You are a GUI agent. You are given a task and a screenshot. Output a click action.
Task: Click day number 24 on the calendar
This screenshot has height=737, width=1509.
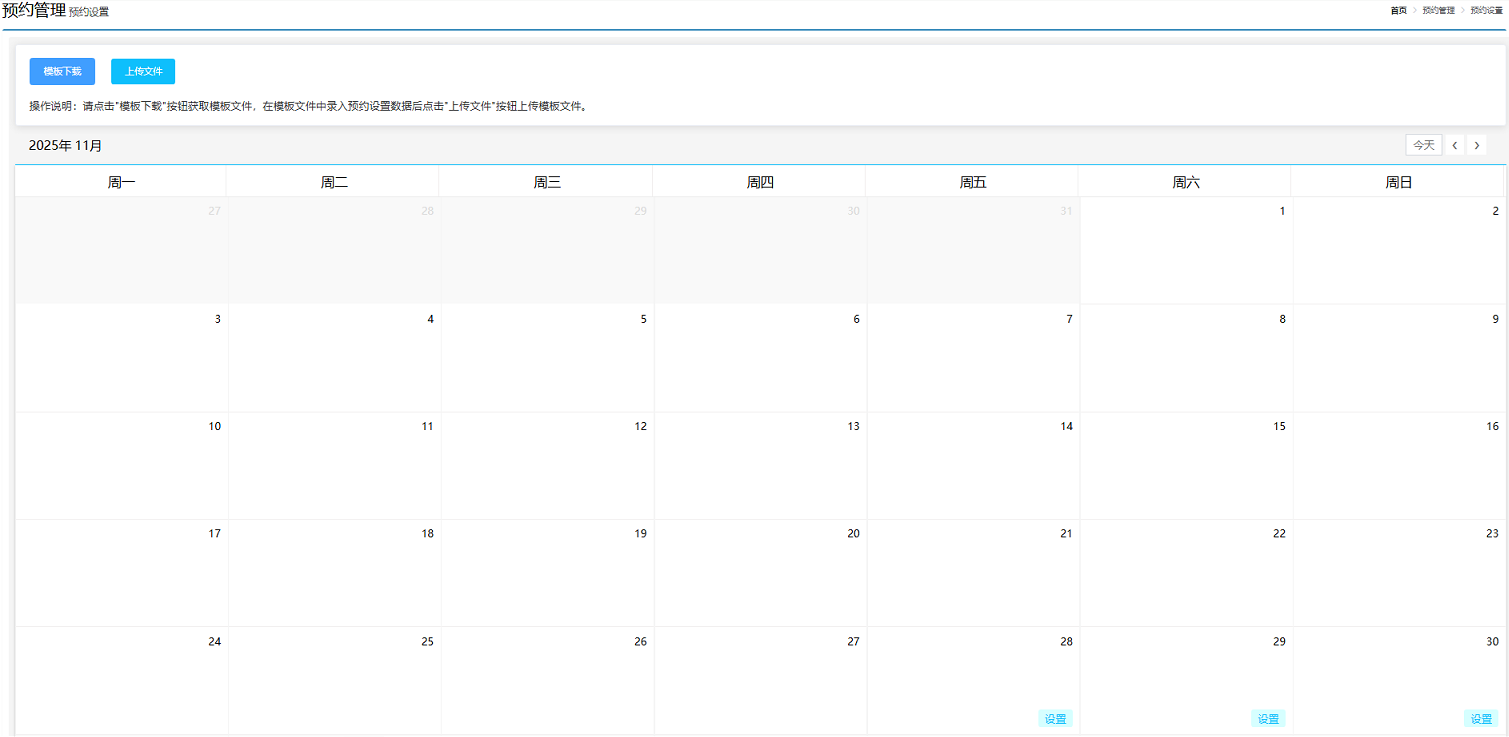pyautogui.click(x=215, y=641)
